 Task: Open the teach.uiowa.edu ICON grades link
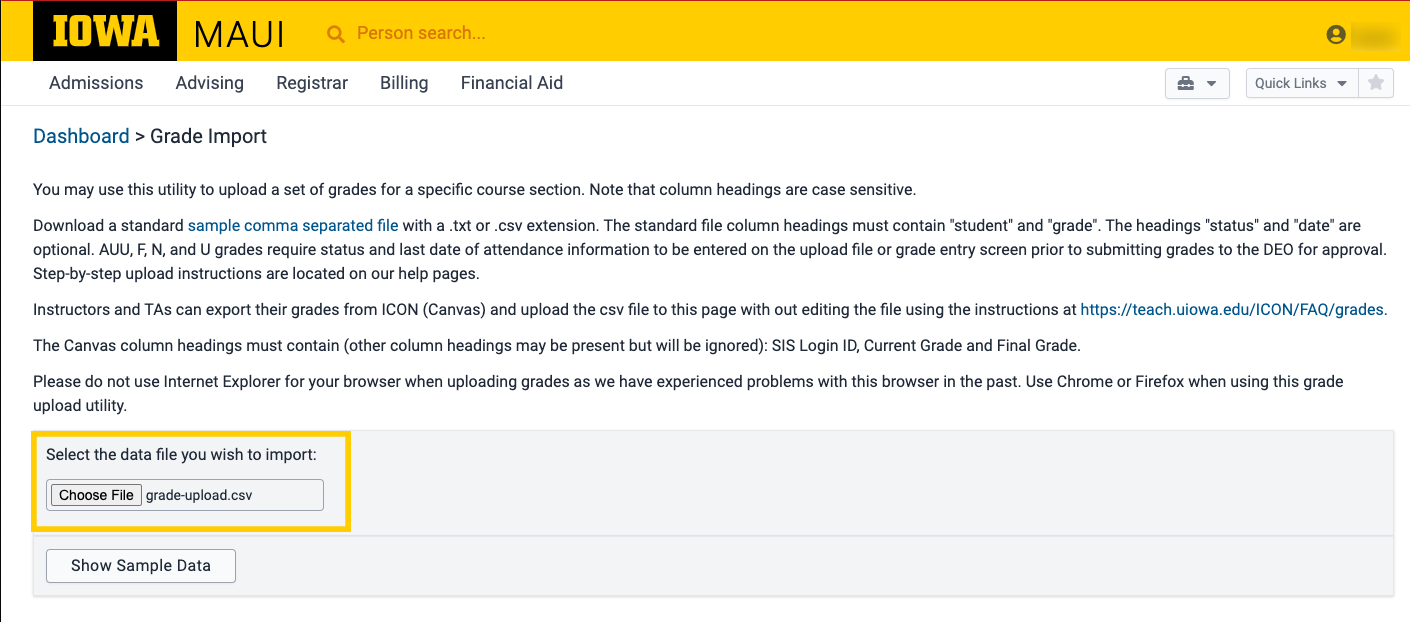[x=1233, y=310]
